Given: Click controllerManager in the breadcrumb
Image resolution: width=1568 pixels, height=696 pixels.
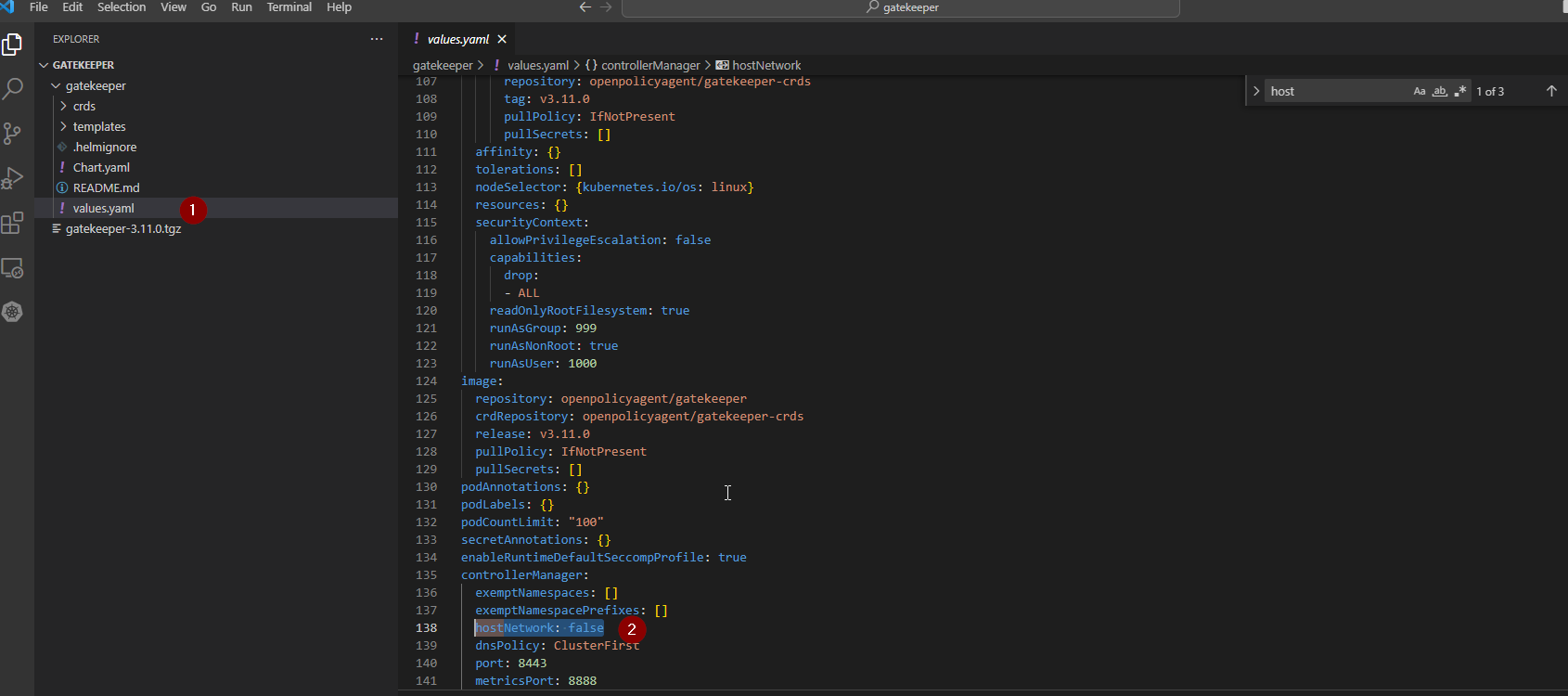Looking at the screenshot, I should [650, 65].
